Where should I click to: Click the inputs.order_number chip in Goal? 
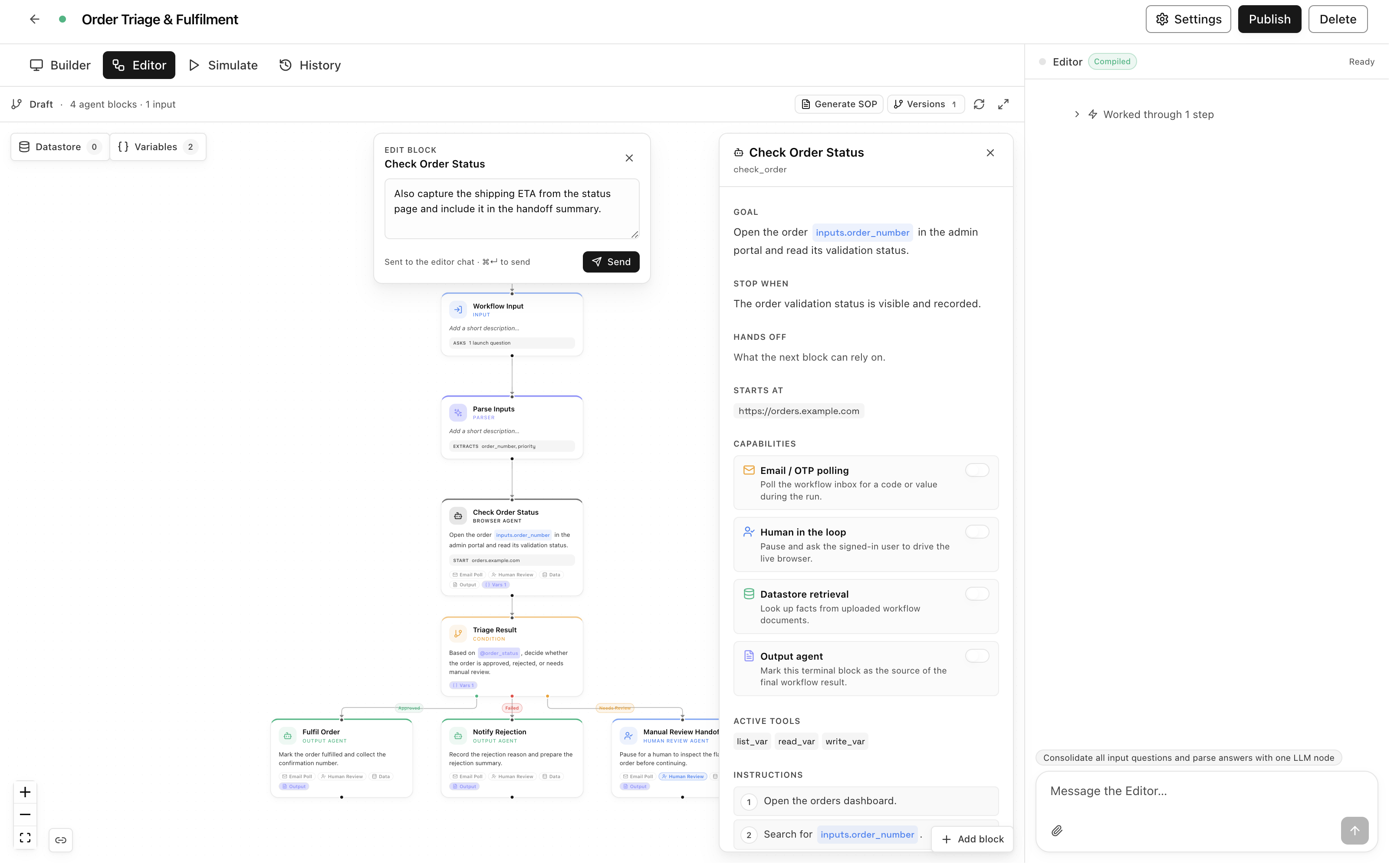865,233
